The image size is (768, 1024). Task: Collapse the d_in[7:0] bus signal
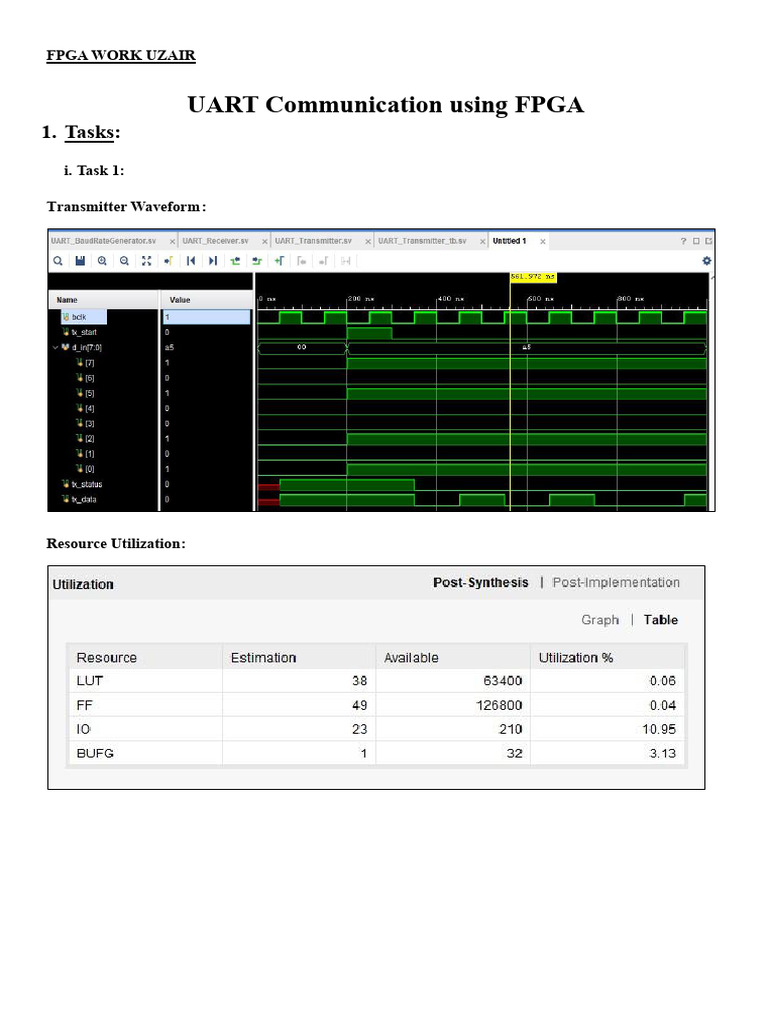tap(56, 347)
